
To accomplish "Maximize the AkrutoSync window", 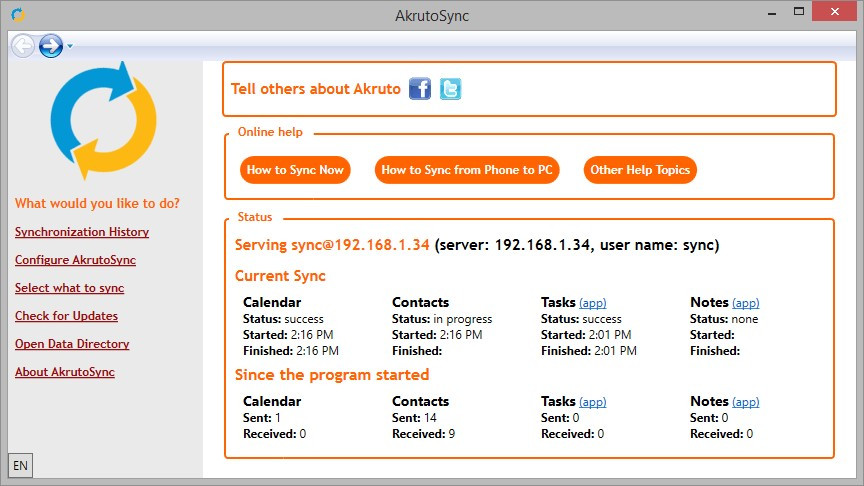I will pos(799,12).
